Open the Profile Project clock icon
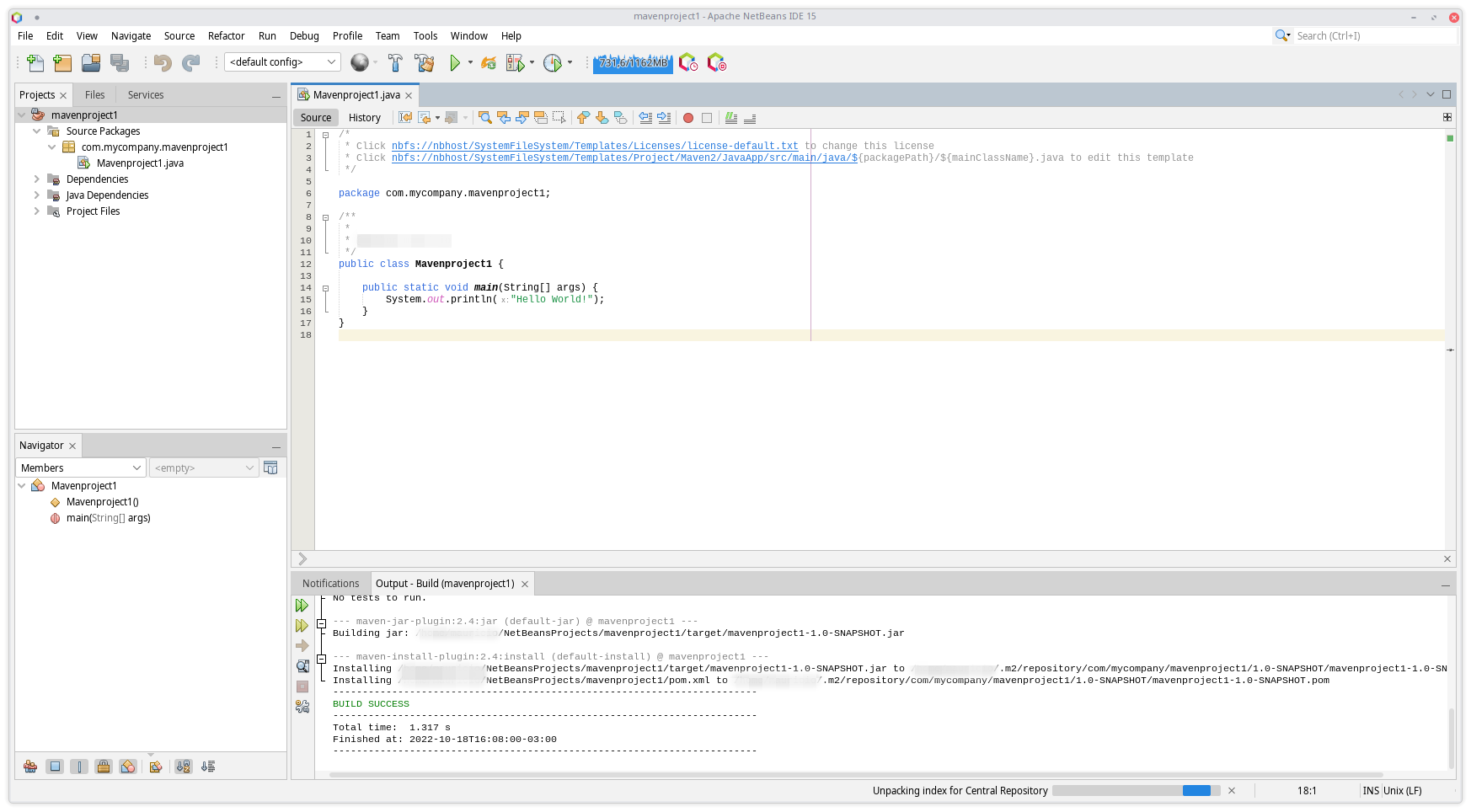This screenshot has height=812, width=1471. point(553,62)
